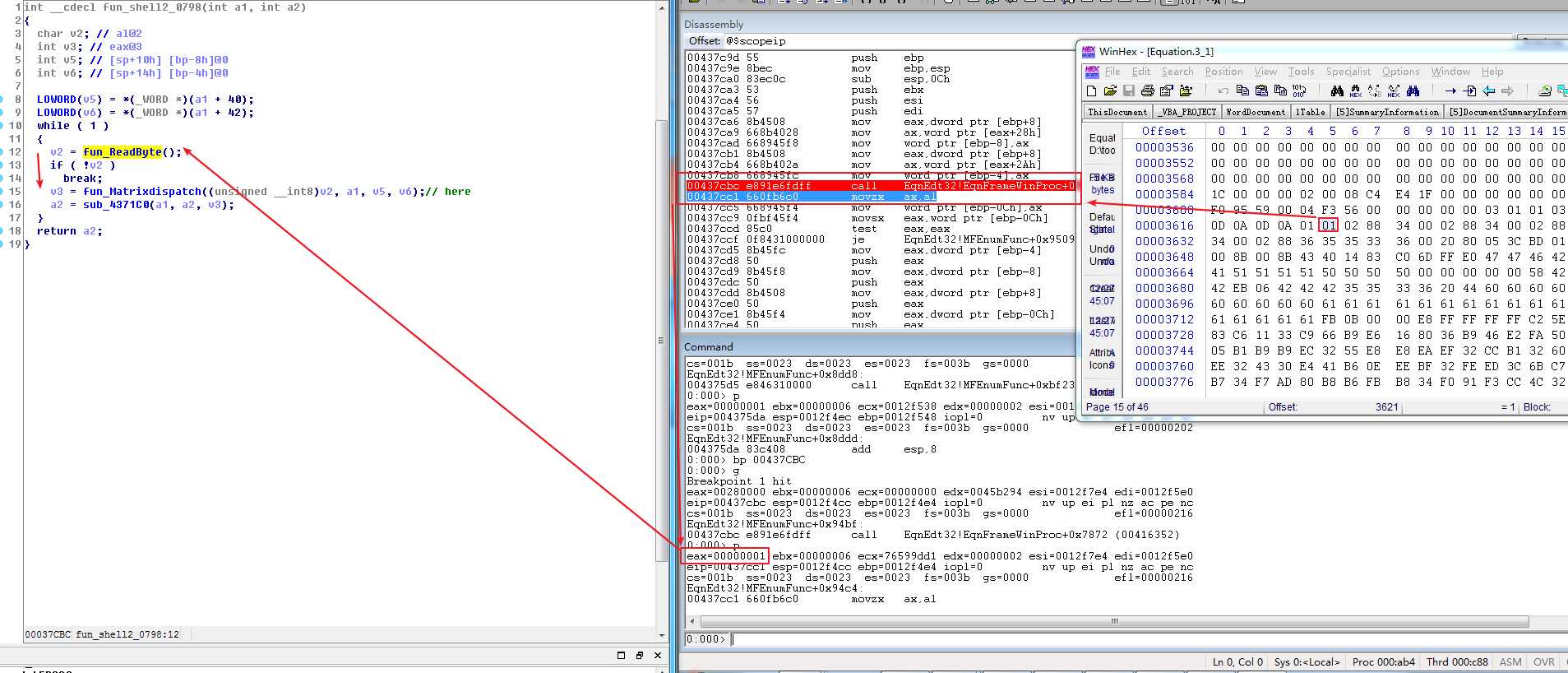
Task: Open the Edit menu in WinHex
Action: click(1141, 72)
